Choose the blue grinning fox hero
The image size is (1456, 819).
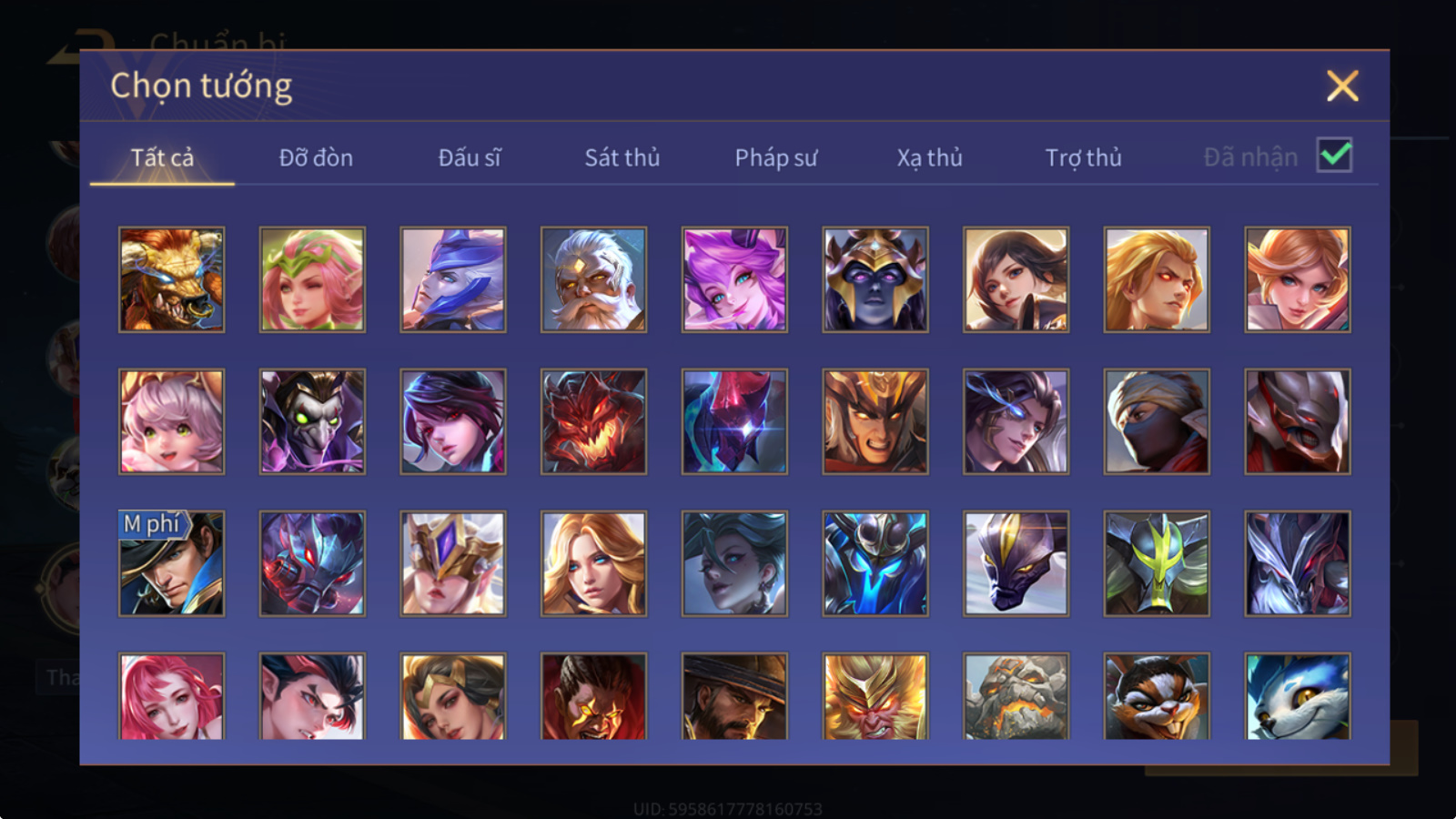click(1298, 696)
